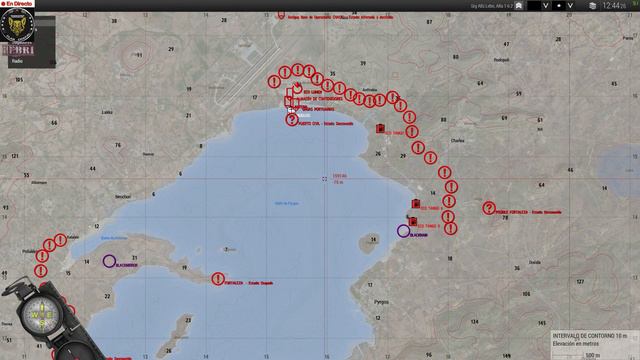Click the dot marker shape preview
Screen dimensions: 640x360
pyautogui.click(x=559, y=6)
